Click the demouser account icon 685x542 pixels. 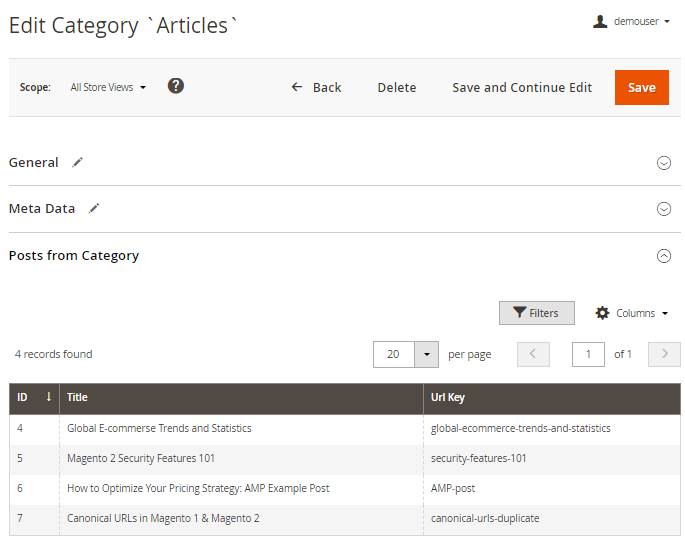tap(600, 21)
